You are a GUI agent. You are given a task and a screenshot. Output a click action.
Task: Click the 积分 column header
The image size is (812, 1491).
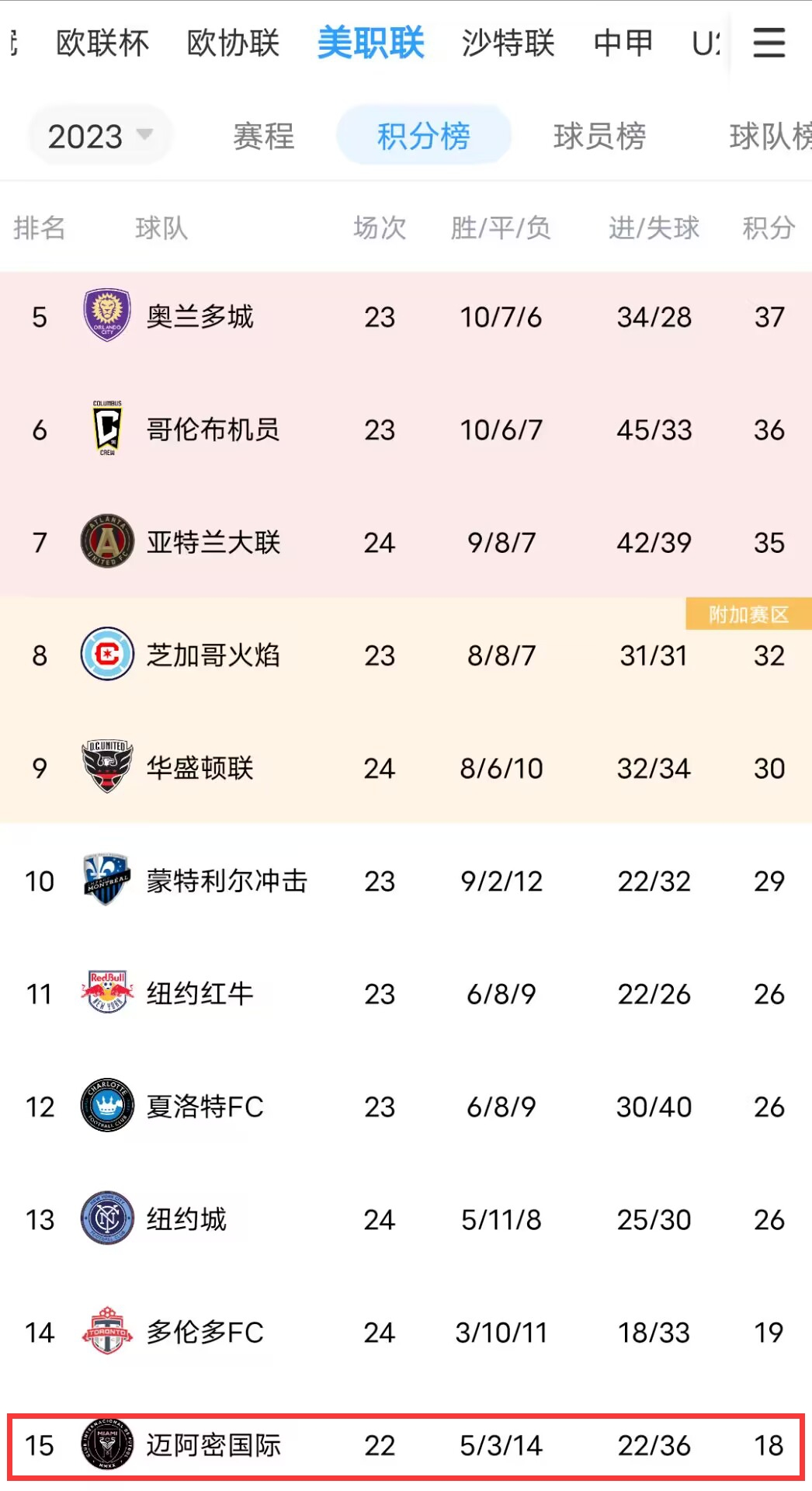tap(769, 228)
